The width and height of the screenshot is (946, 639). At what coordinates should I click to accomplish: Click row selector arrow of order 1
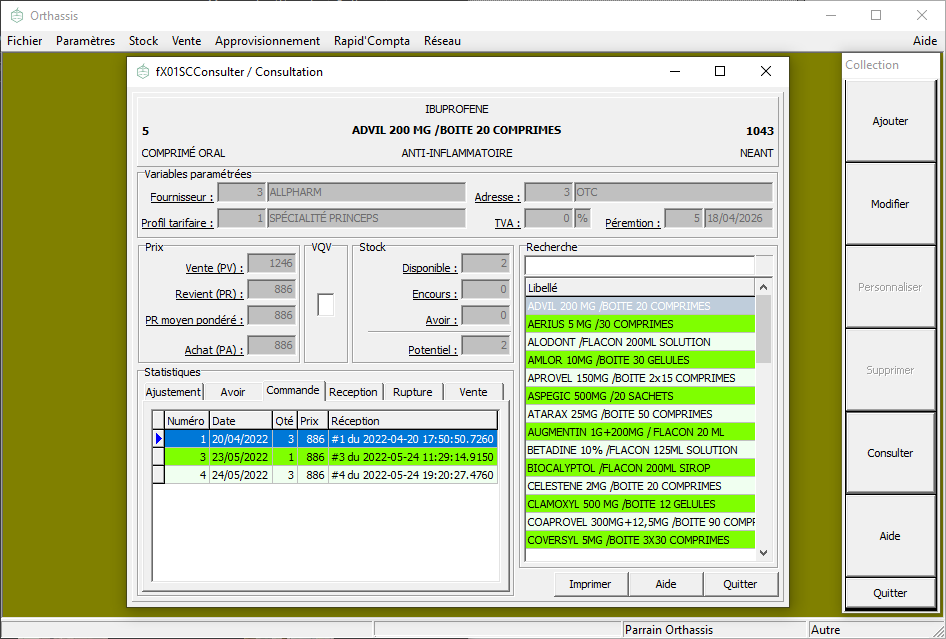coord(158,439)
